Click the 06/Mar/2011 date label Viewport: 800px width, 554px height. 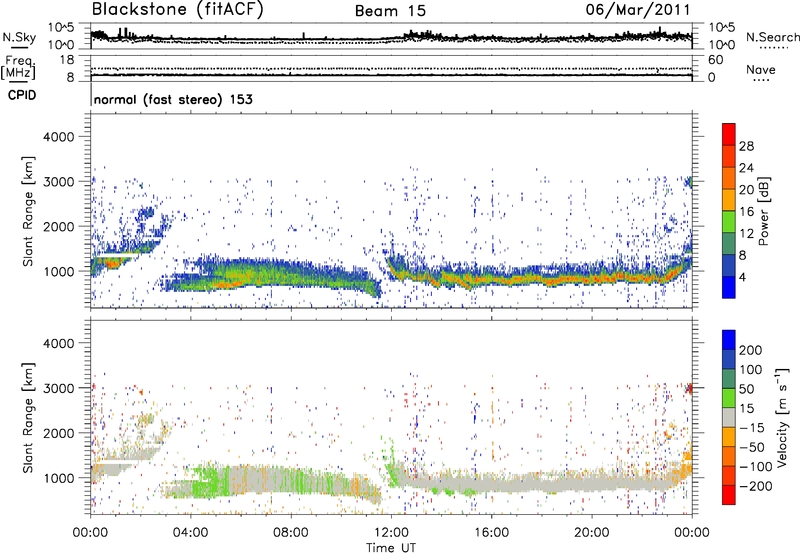pyautogui.click(x=637, y=10)
